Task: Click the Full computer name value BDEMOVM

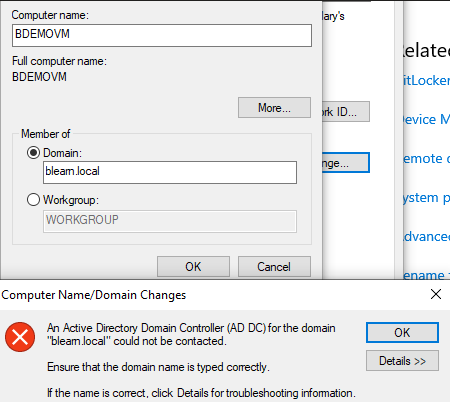Action: [x=39, y=77]
